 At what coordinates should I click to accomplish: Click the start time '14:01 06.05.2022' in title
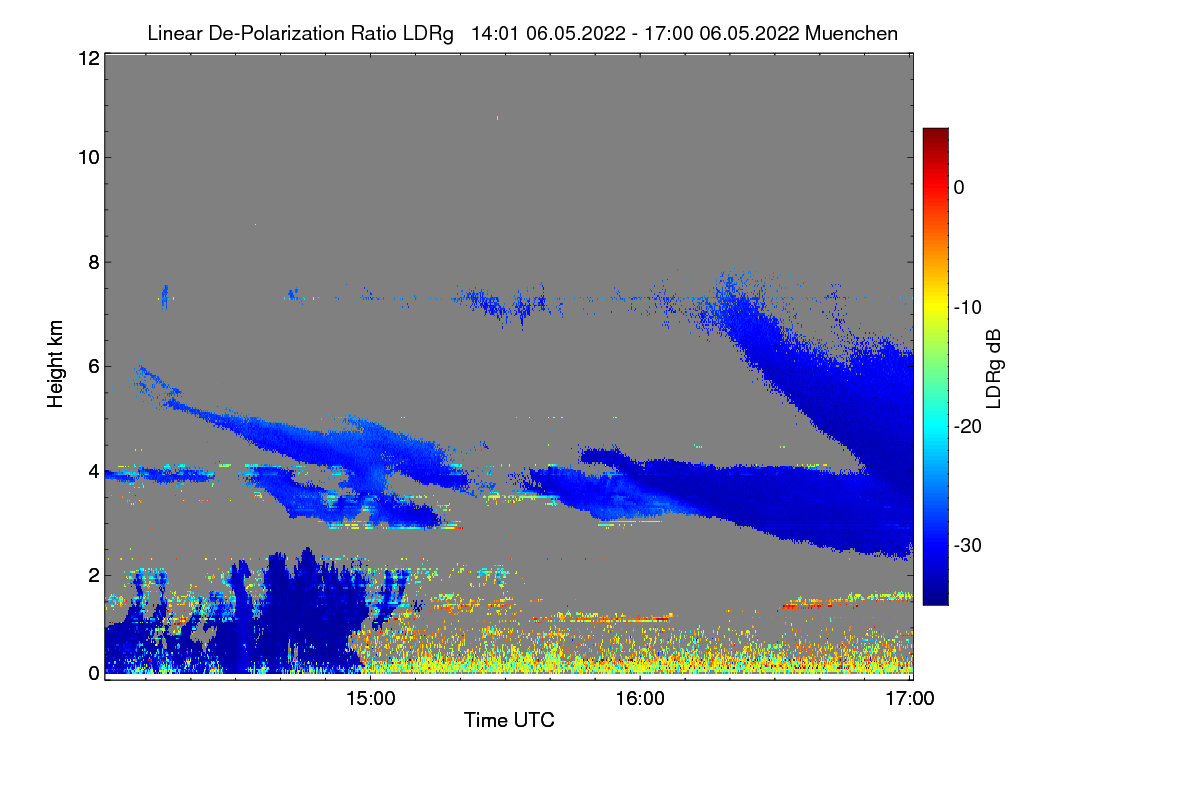tap(549, 34)
